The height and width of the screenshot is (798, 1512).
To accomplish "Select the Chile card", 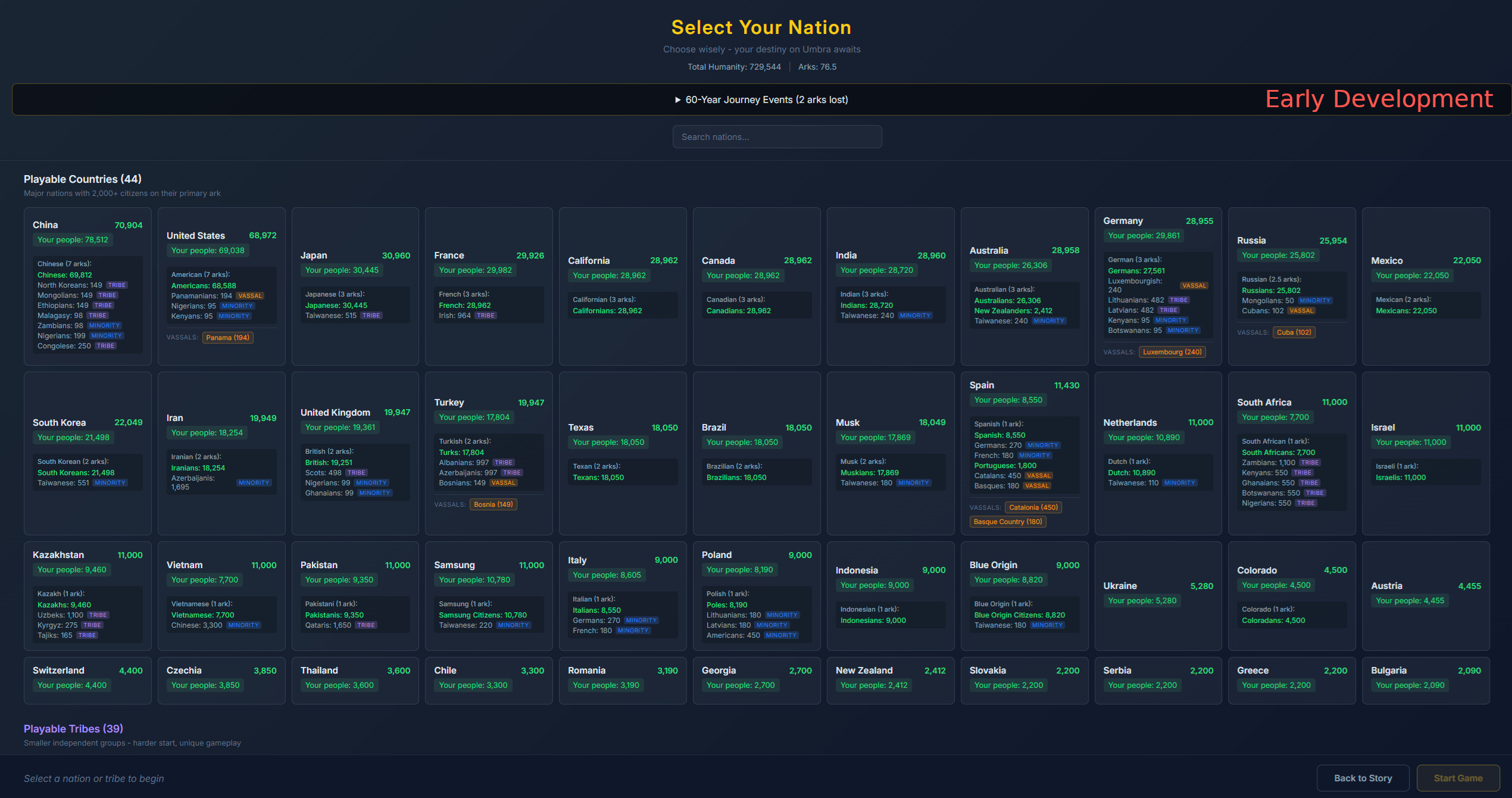I will click(489, 680).
